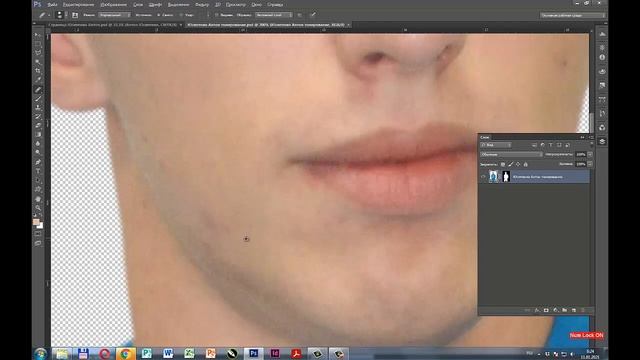640x360 pixels.
Task: Toggle lock position in Layers panel
Action: pos(518,164)
